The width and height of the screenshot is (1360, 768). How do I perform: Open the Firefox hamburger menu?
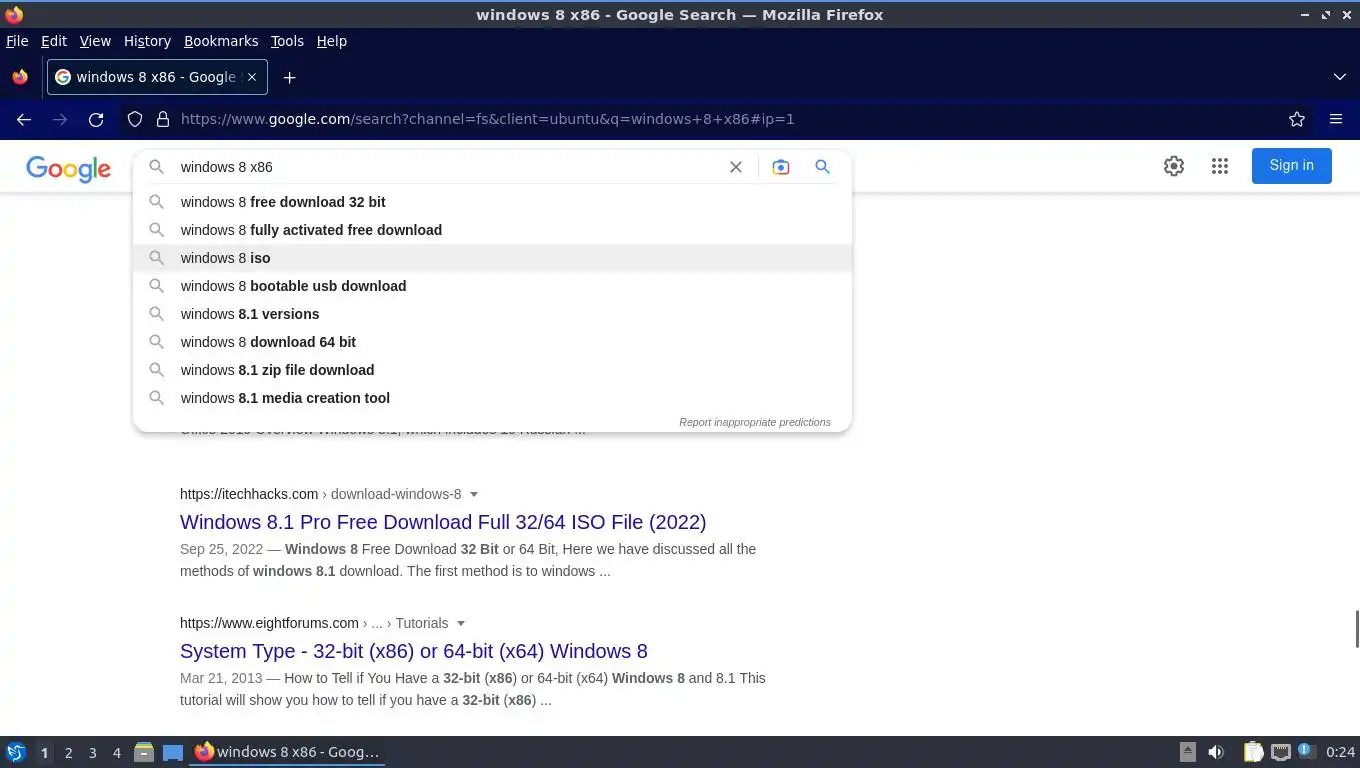(x=1336, y=119)
